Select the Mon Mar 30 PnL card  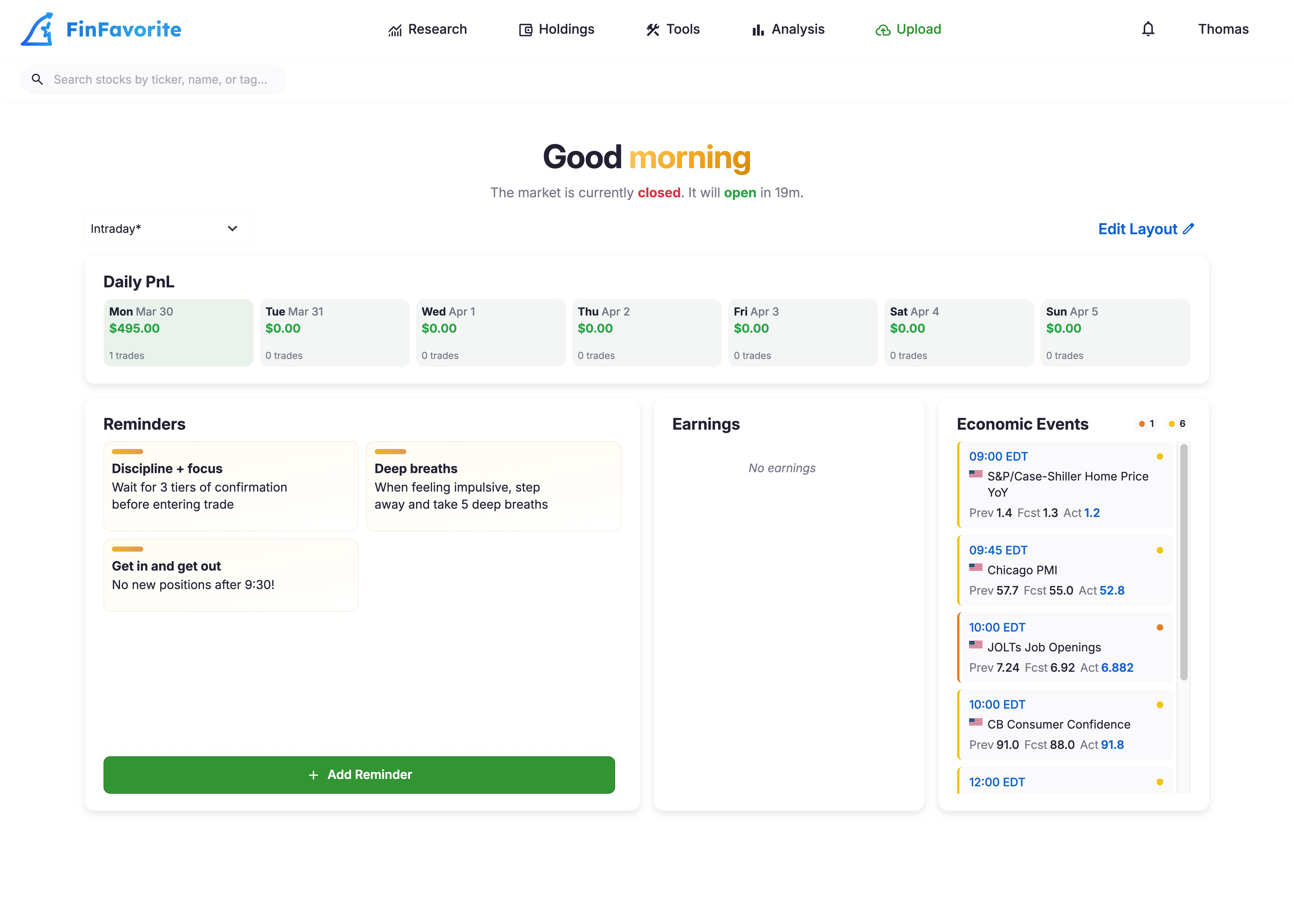pyautogui.click(x=178, y=333)
